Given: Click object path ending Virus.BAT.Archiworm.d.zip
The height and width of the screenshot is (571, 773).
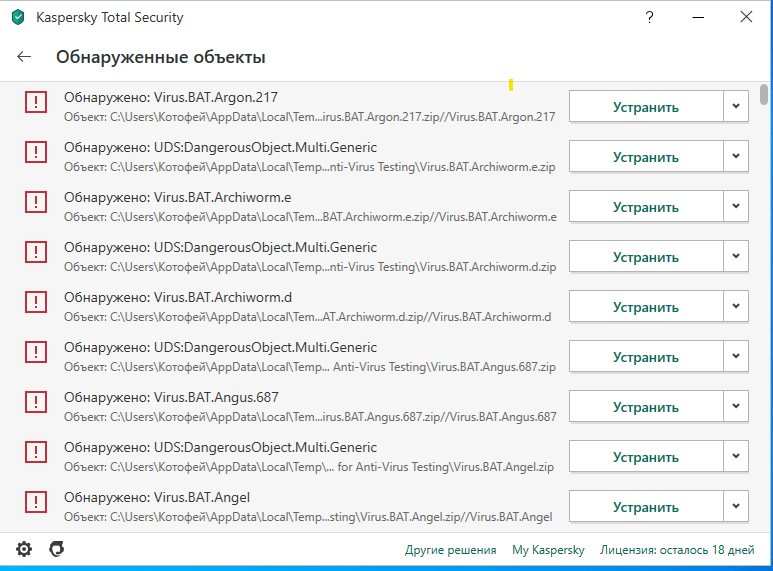Looking at the screenshot, I should [310, 267].
